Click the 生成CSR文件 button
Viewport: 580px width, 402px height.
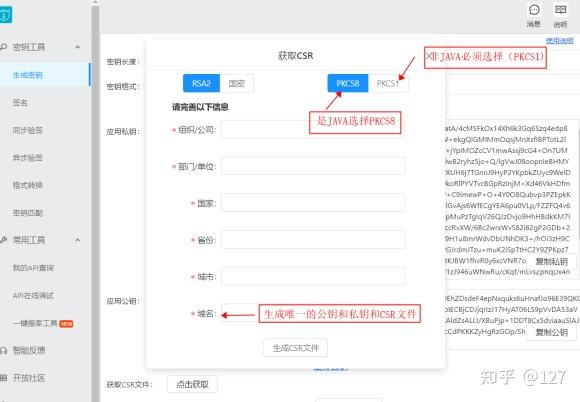tap(295, 348)
